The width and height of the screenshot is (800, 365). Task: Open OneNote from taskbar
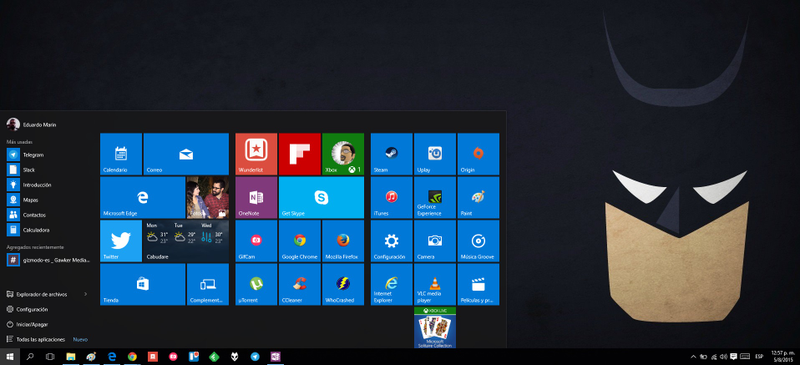click(x=276, y=357)
